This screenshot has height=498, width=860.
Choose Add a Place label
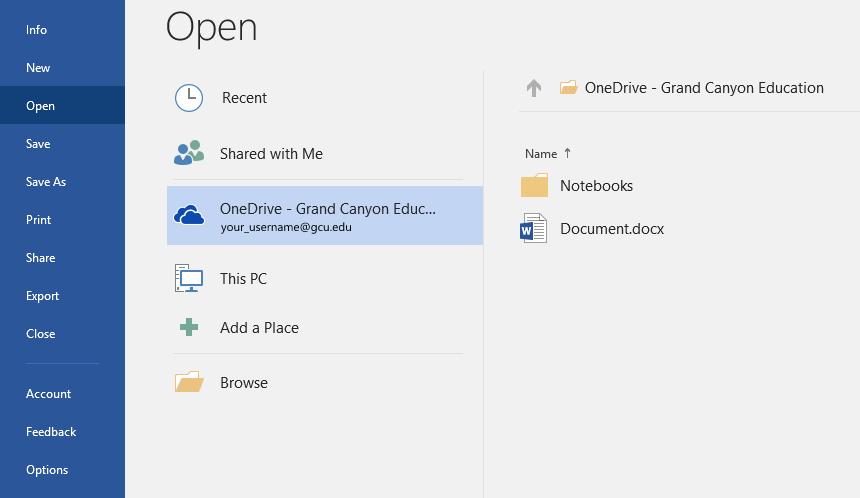(x=259, y=327)
